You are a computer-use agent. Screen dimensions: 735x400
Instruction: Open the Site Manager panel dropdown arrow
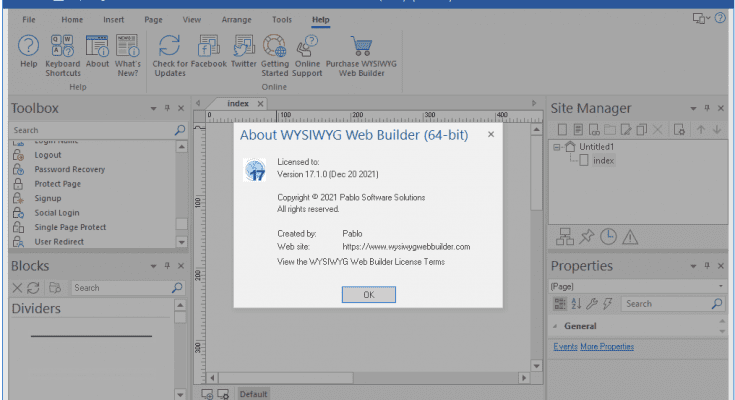pyautogui.click(x=693, y=109)
